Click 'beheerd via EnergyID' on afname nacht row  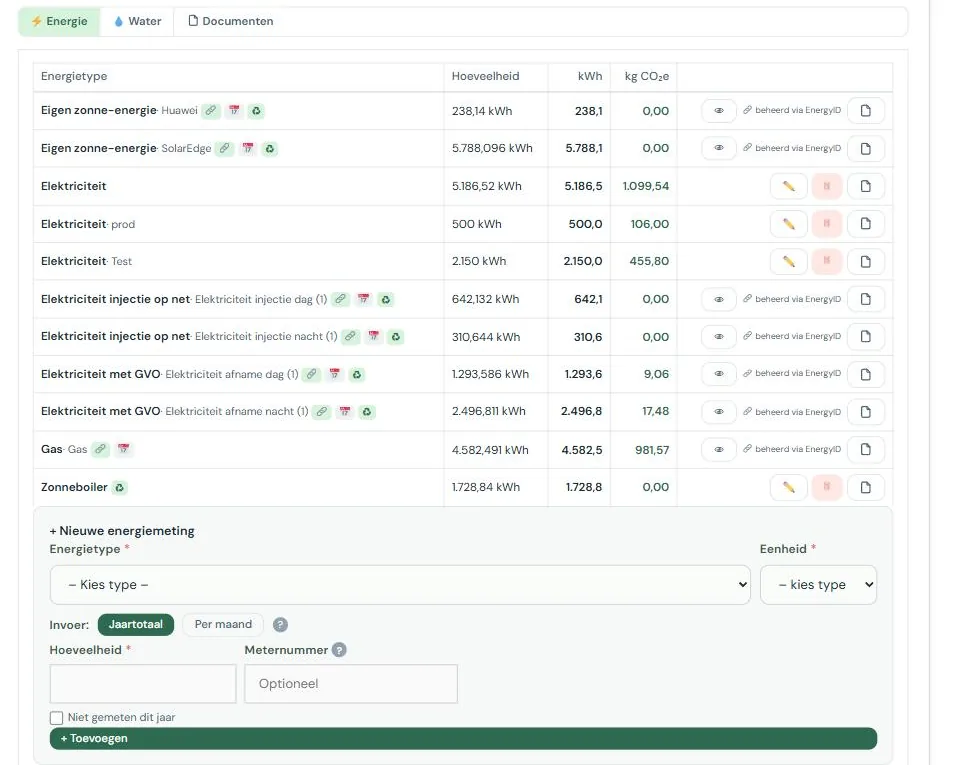[x=792, y=412]
